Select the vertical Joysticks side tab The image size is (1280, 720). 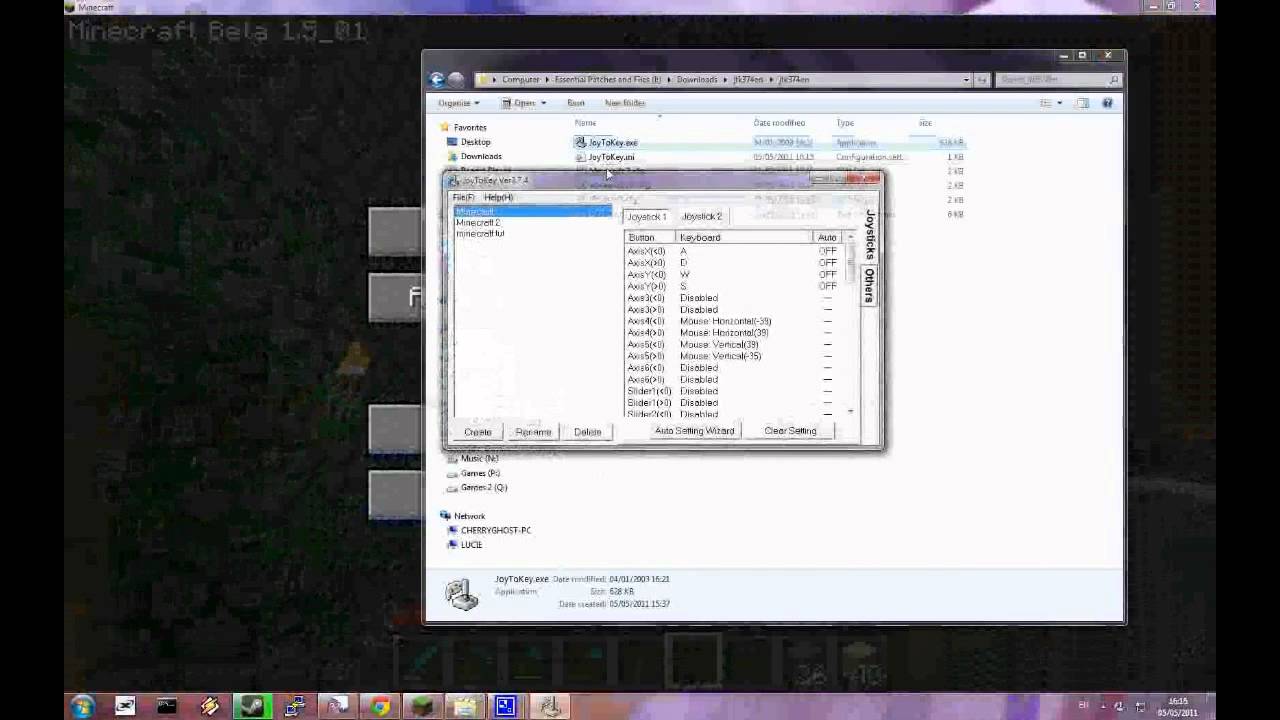pyautogui.click(x=870, y=236)
